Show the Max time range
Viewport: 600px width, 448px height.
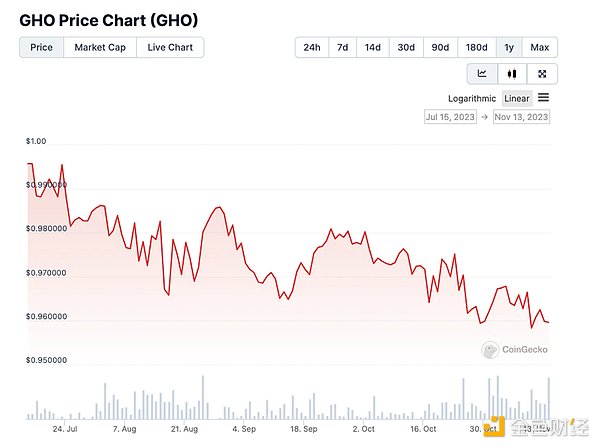pos(540,47)
